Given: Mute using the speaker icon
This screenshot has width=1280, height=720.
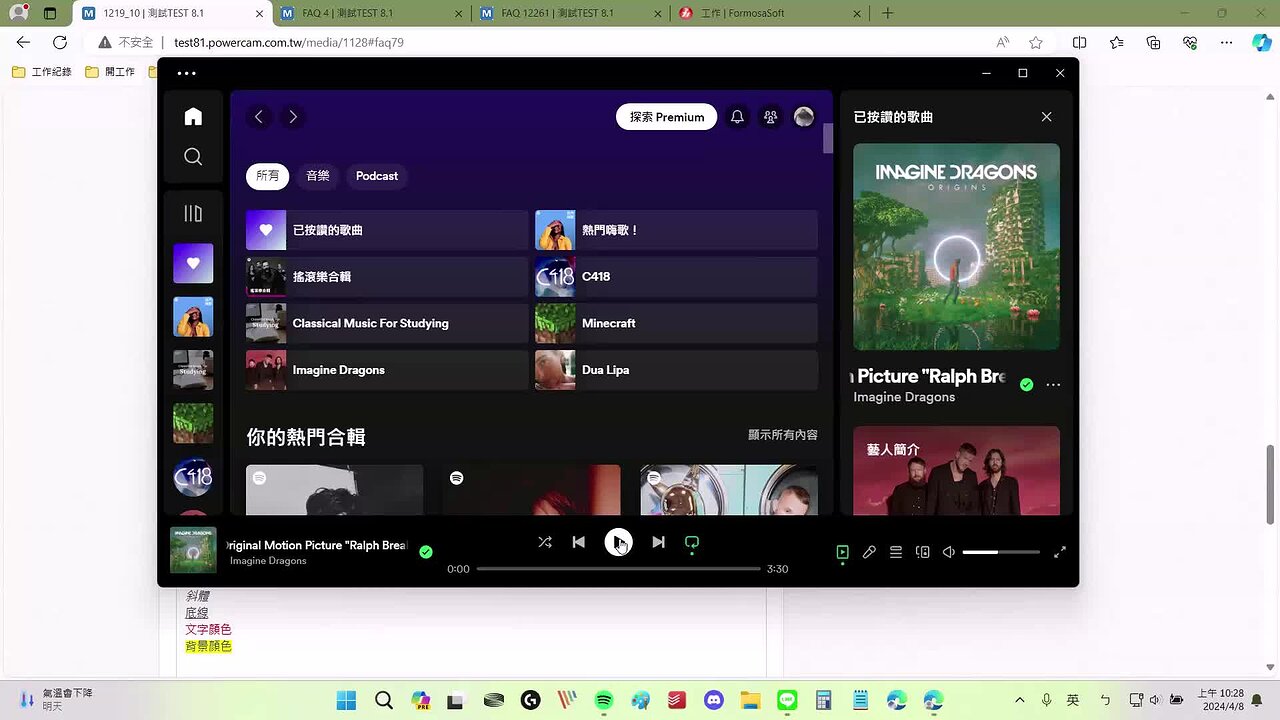Looking at the screenshot, I should click(x=949, y=552).
